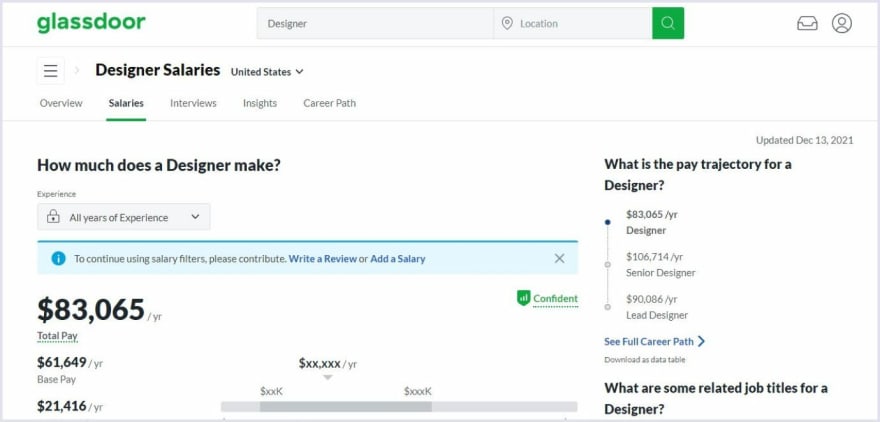This screenshot has width=880, height=422.
Task: Click Download as data table
Action: (x=645, y=360)
